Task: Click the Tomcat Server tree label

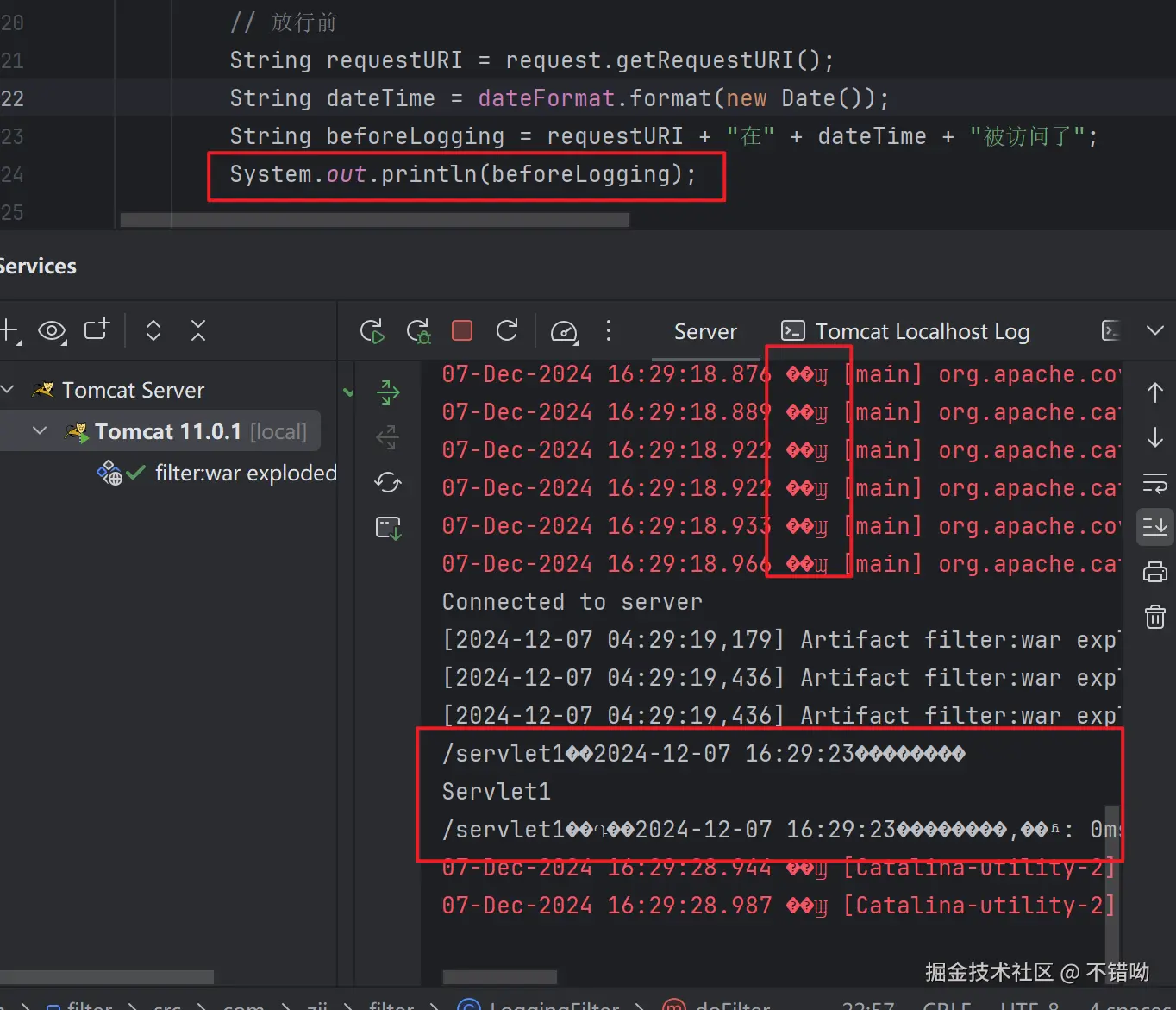Action: click(133, 390)
